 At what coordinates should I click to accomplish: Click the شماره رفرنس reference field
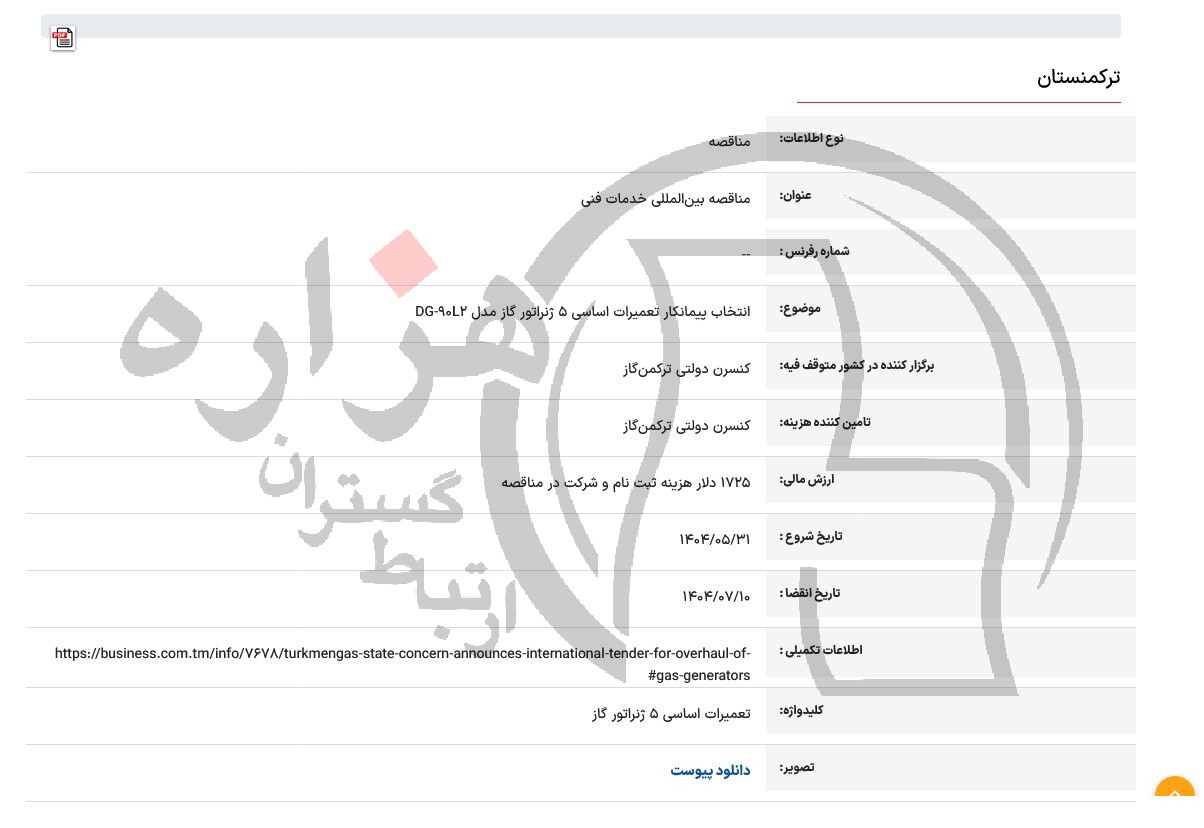pos(815,252)
